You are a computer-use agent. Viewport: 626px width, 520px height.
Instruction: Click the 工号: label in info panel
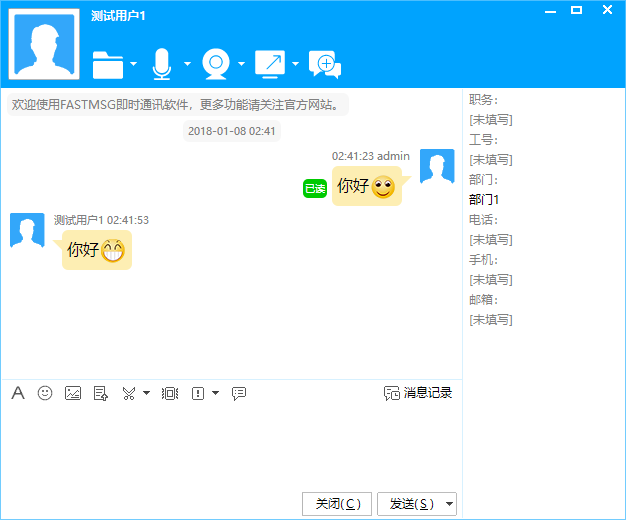click(483, 139)
